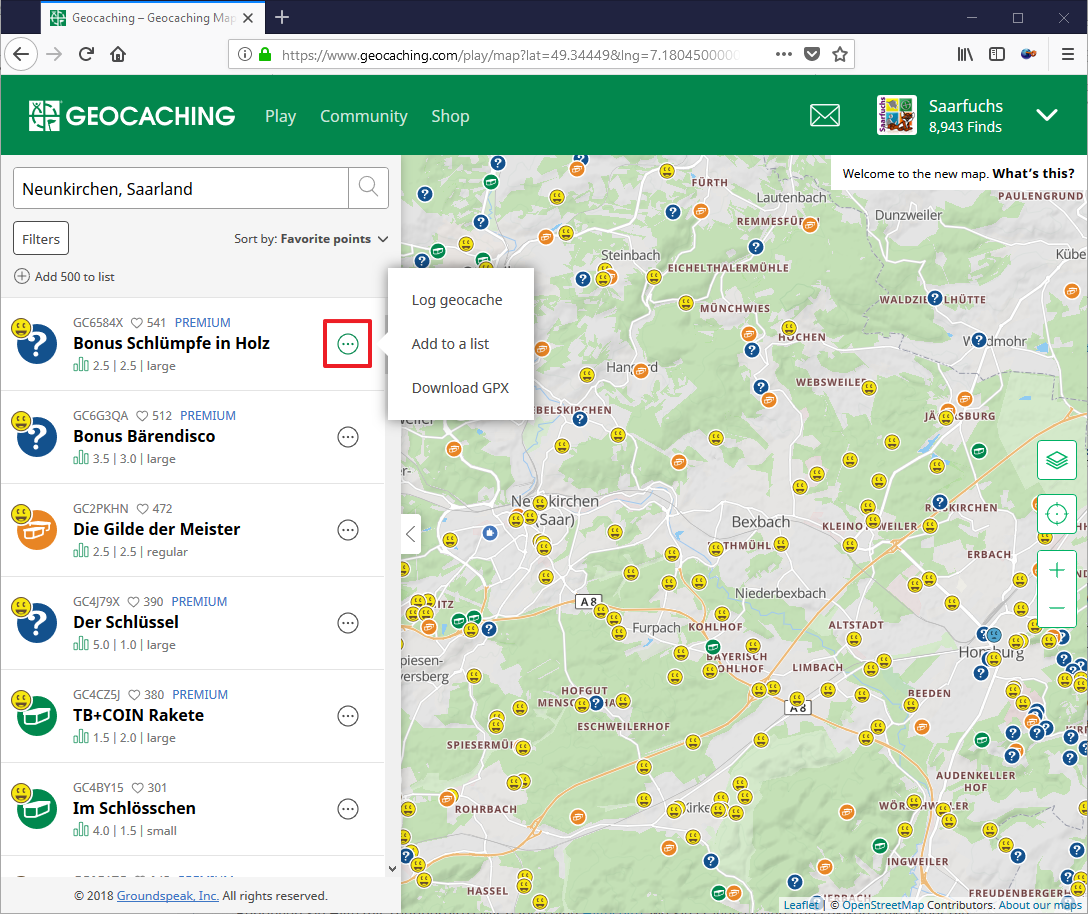Open the OpenStreetMap attribution link
The width and height of the screenshot is (1088, 914).
883,905
